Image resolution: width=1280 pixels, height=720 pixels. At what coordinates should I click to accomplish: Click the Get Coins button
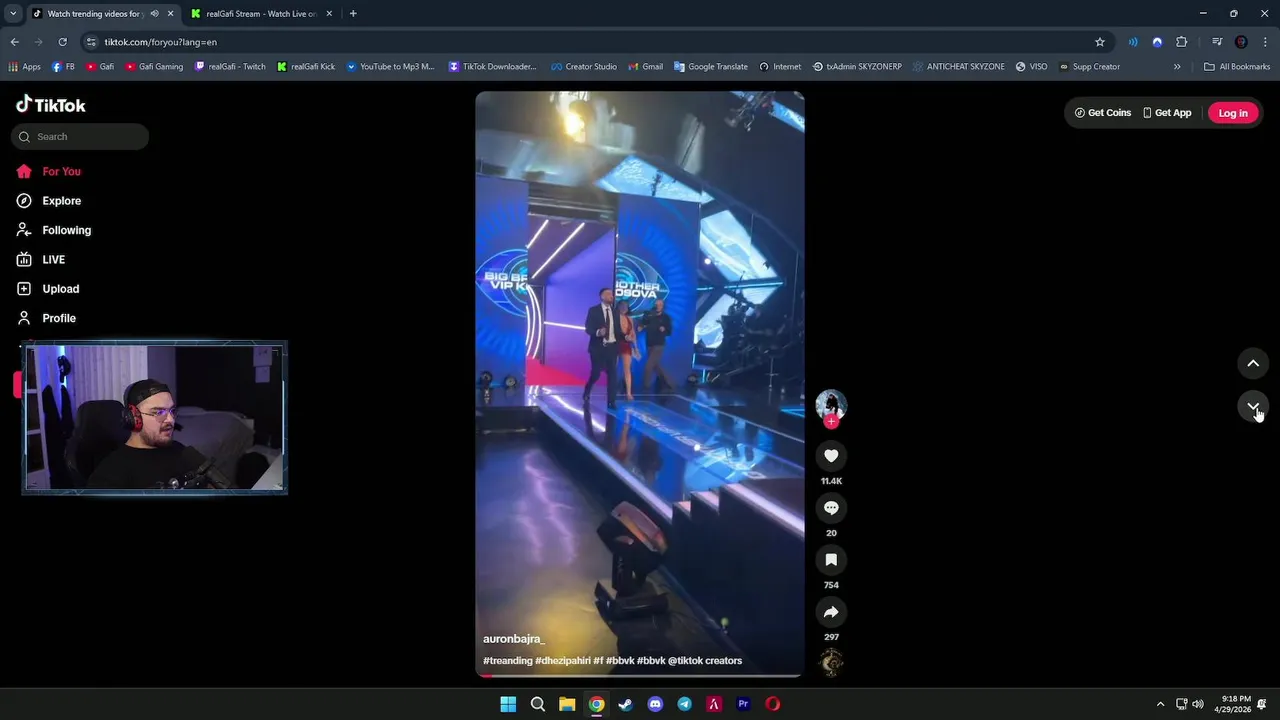coord(1103,113)
